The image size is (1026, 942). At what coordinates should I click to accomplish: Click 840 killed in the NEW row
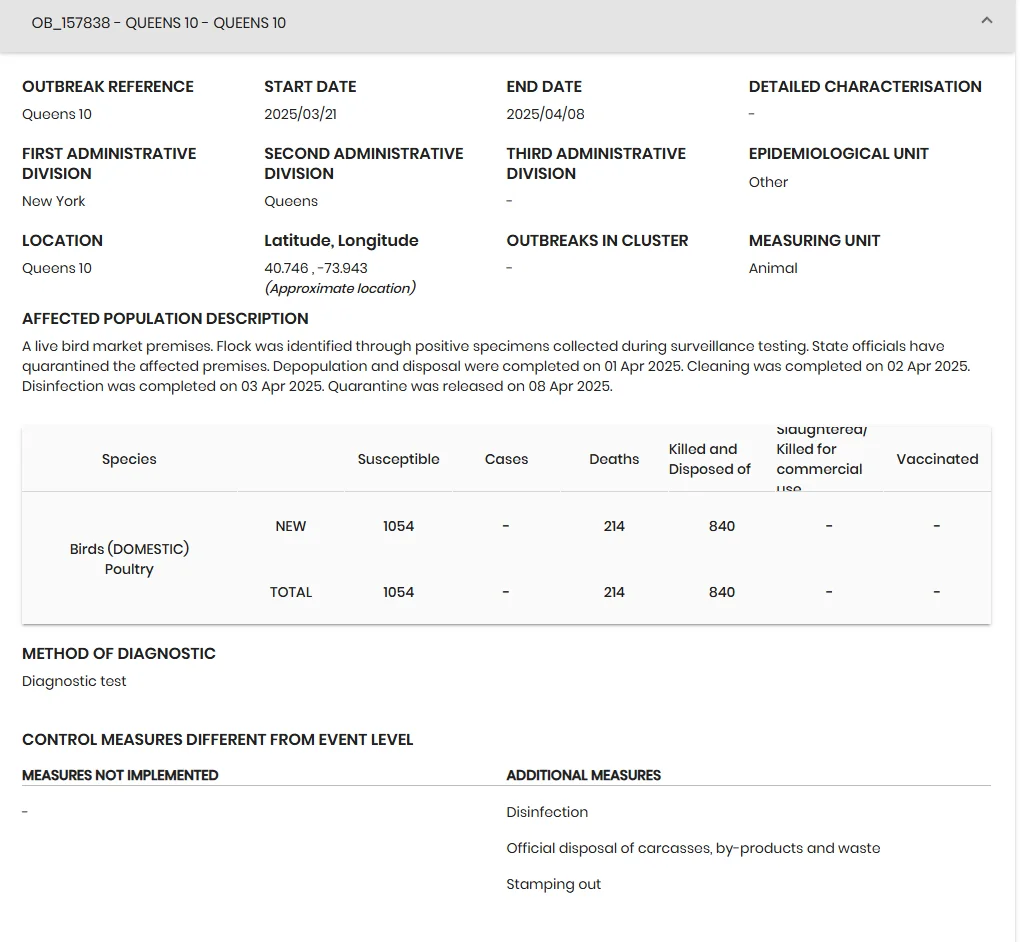click(x=722, y=526)
